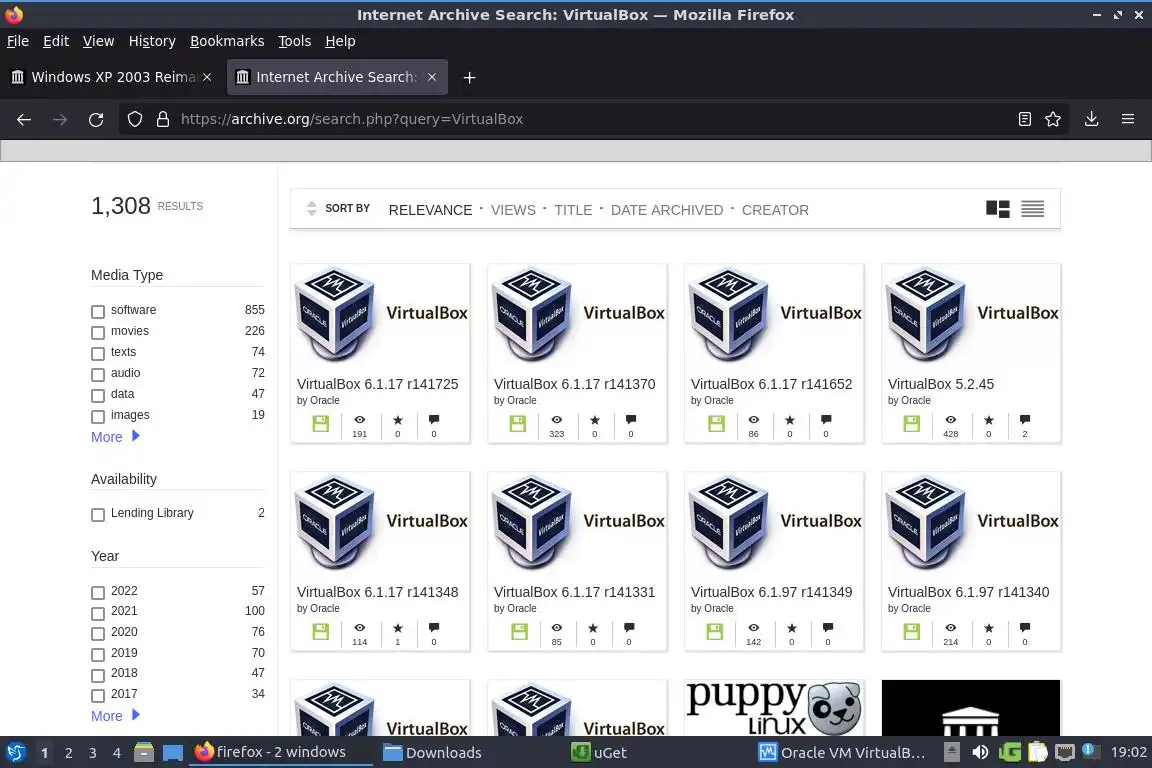Sort results by TITLE
The height and width of the screenshot is (768, 1152).
tap(573, 210)
